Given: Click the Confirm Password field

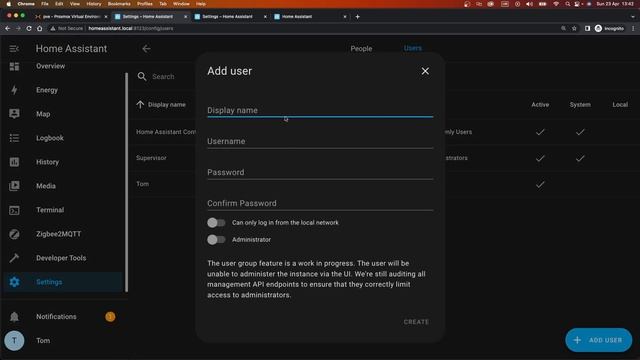Looking at the screenshot, I should coord(320,202).
